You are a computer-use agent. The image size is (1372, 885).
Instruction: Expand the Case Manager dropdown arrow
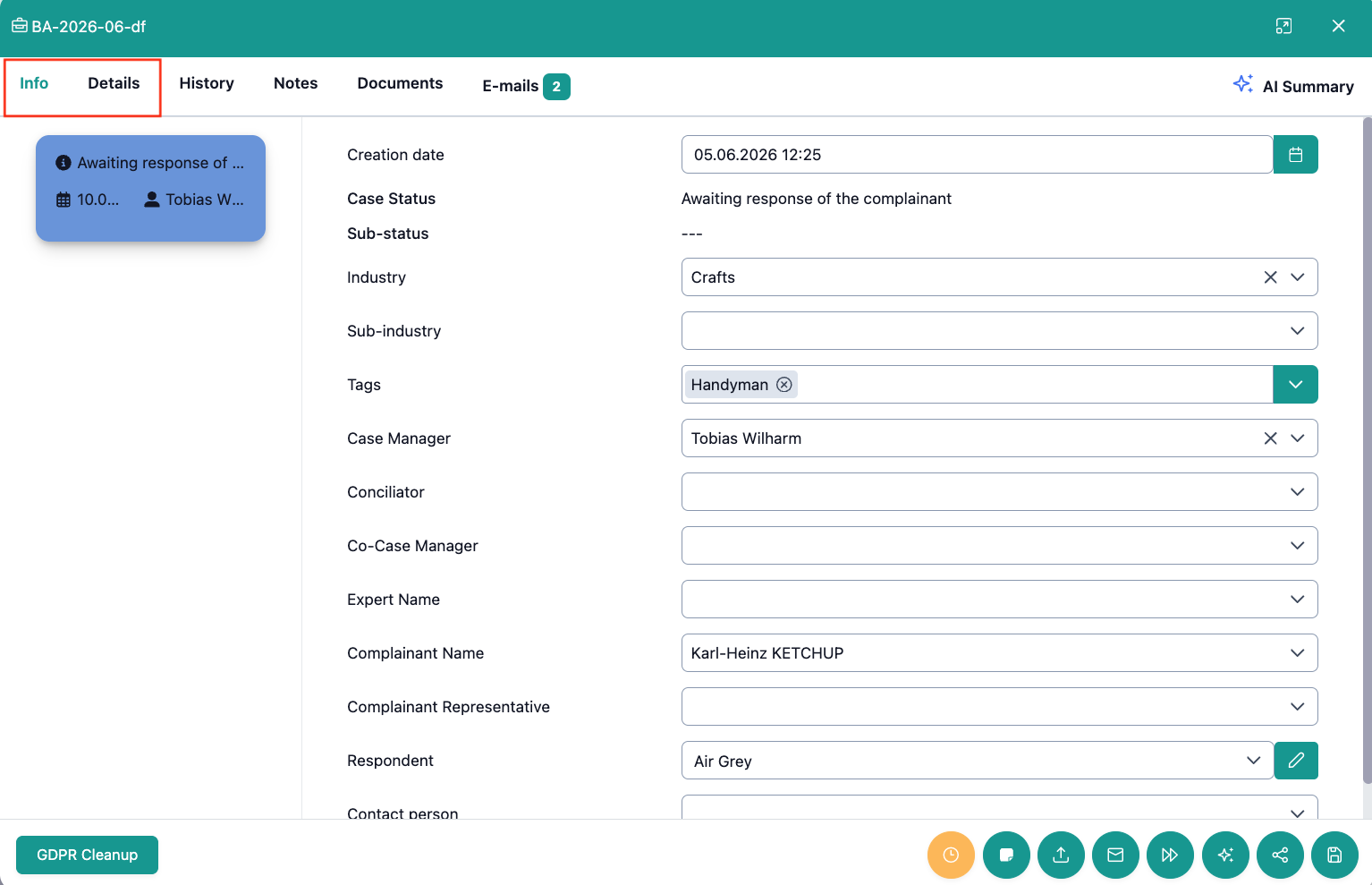(1298, 438)
